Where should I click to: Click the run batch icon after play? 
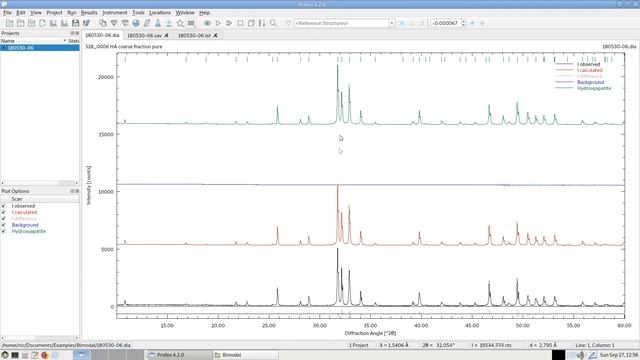point(229,23)
